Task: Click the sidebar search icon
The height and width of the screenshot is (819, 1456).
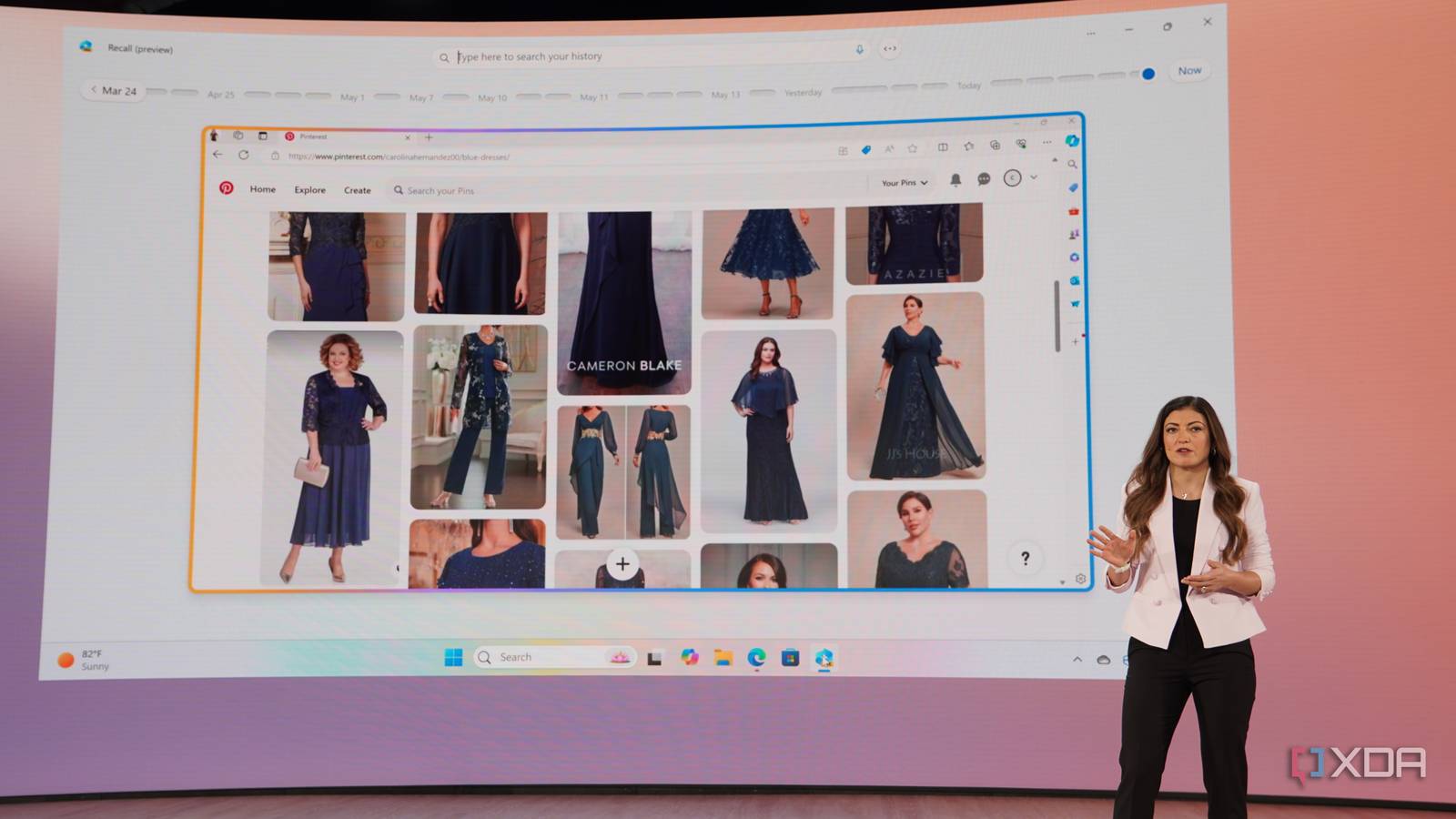Action: [1073, 165]
